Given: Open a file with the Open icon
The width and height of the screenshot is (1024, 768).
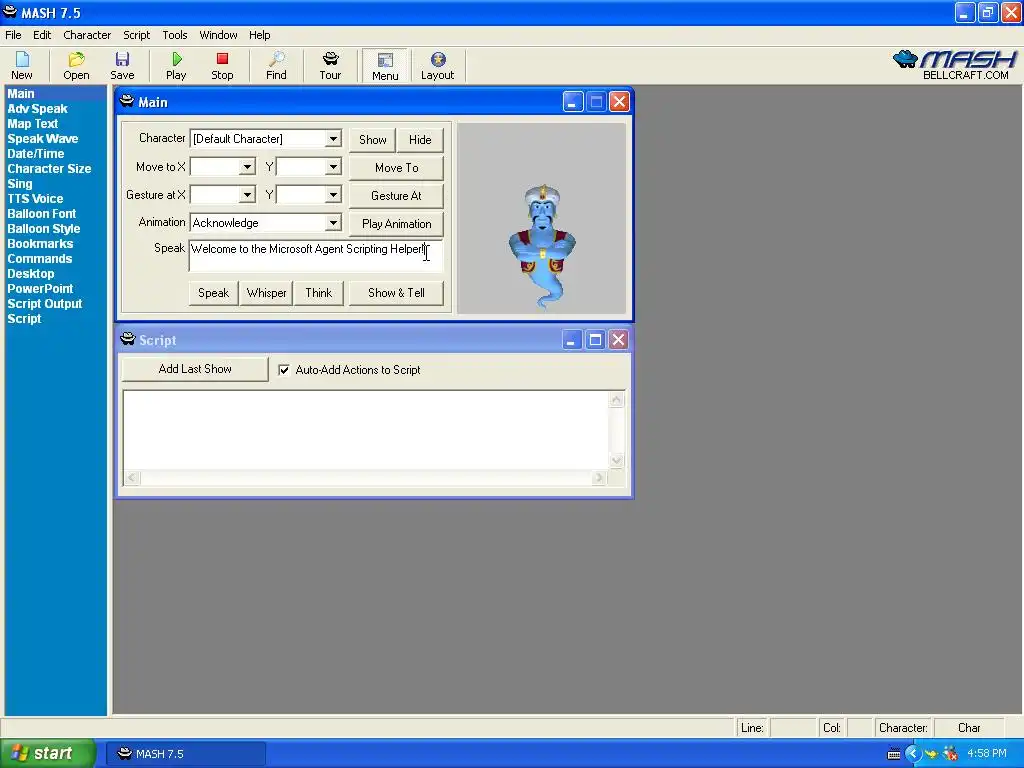Looking at the screenshot, I should 76,65.
